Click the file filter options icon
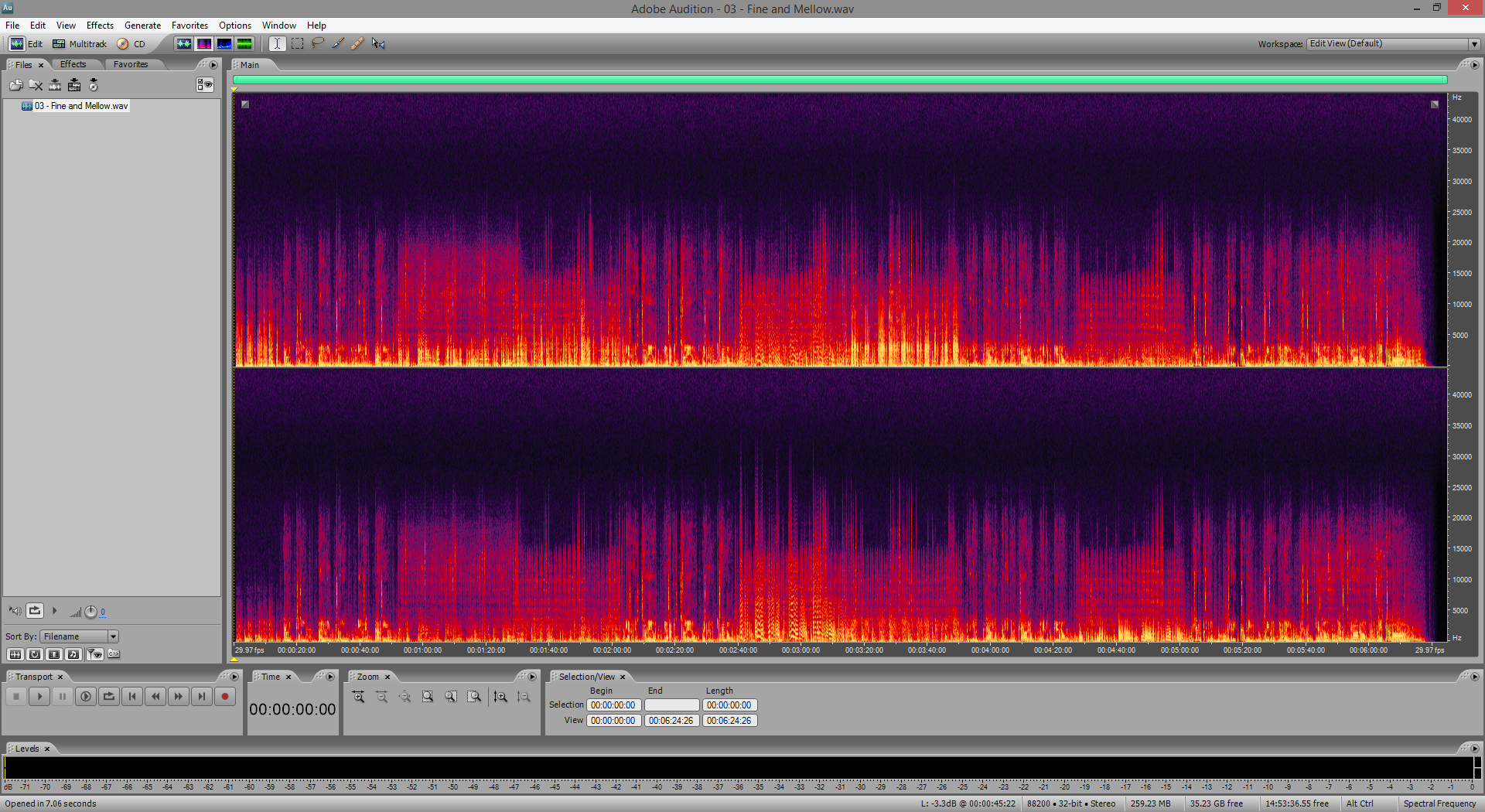The width and height of the screenshot is (1485, 812). coord(94,654)
